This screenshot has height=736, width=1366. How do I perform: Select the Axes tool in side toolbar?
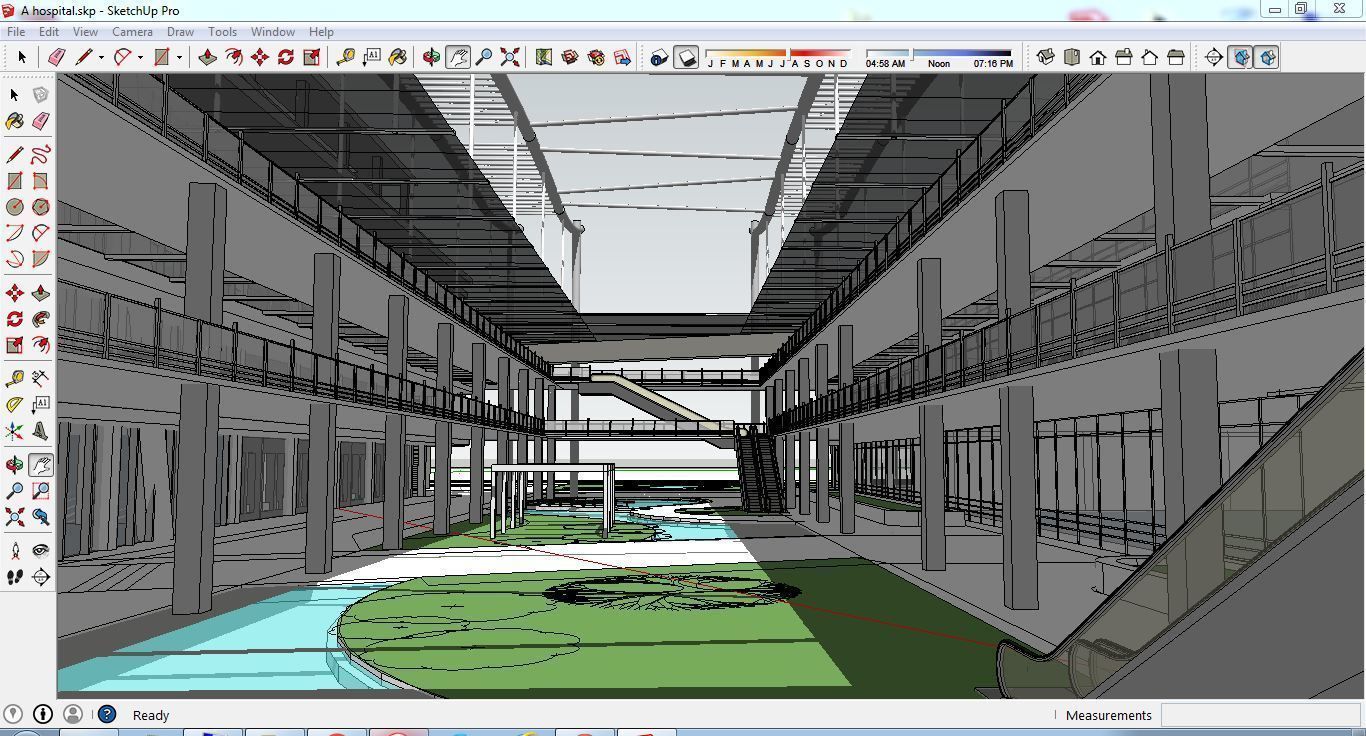tap(15, 431)
